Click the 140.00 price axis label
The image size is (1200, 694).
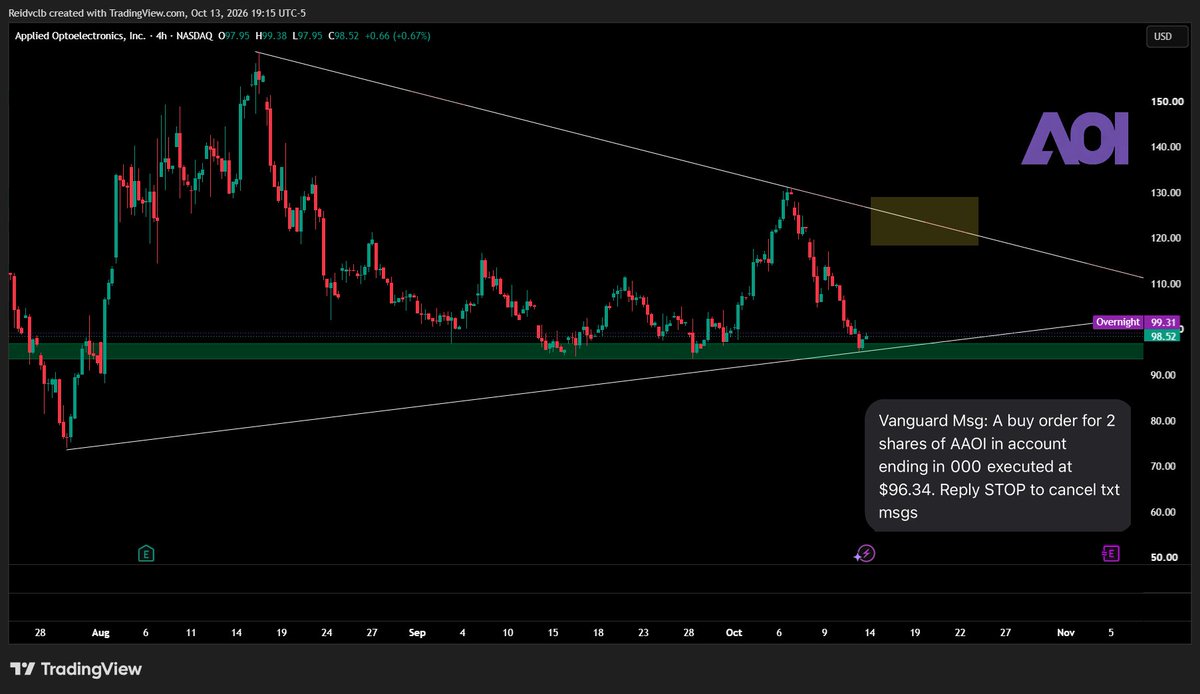pos(1165,147)
